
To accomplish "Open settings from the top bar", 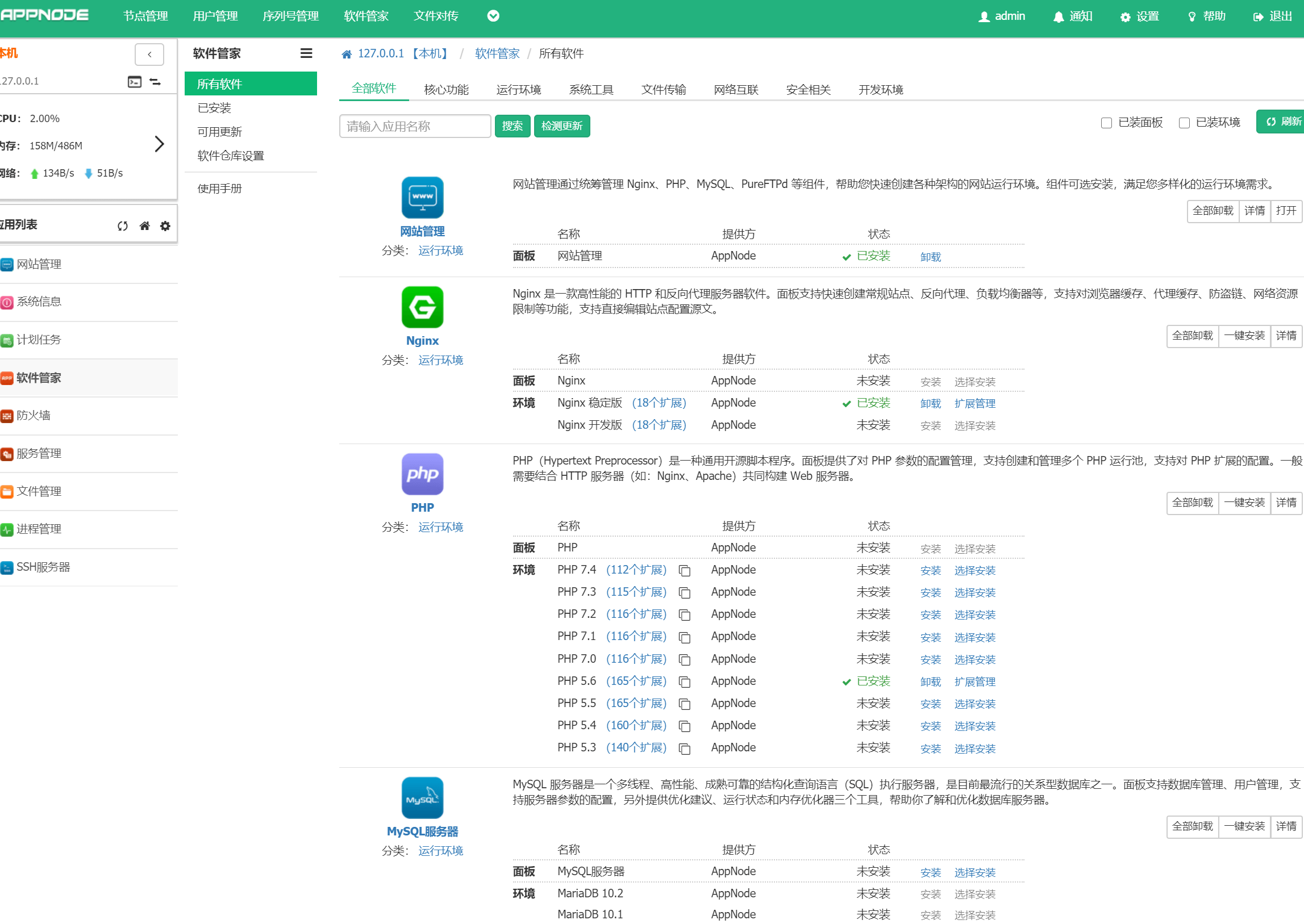I will point(1139,16).
